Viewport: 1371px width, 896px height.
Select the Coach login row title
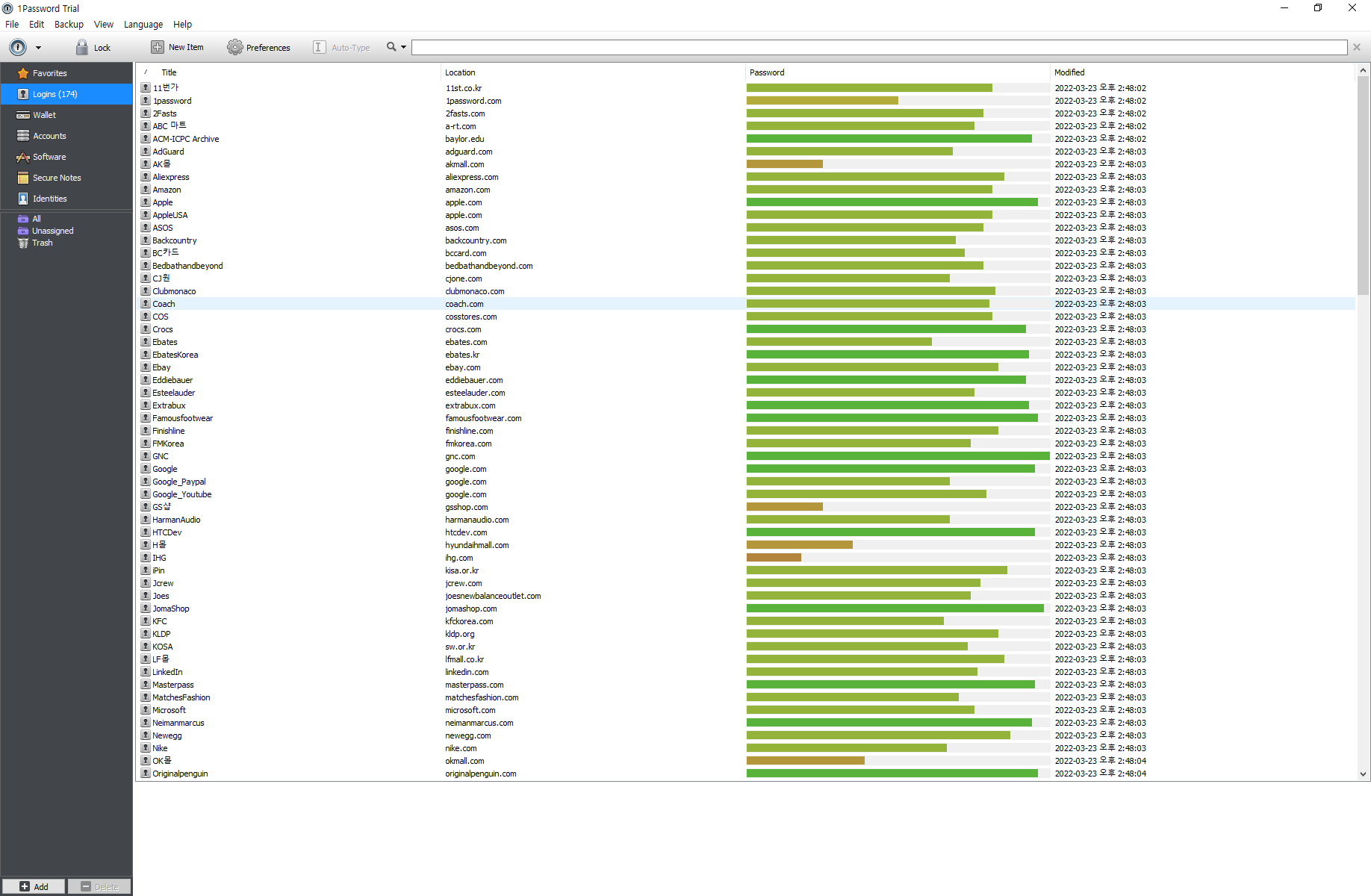coord(164,304)
